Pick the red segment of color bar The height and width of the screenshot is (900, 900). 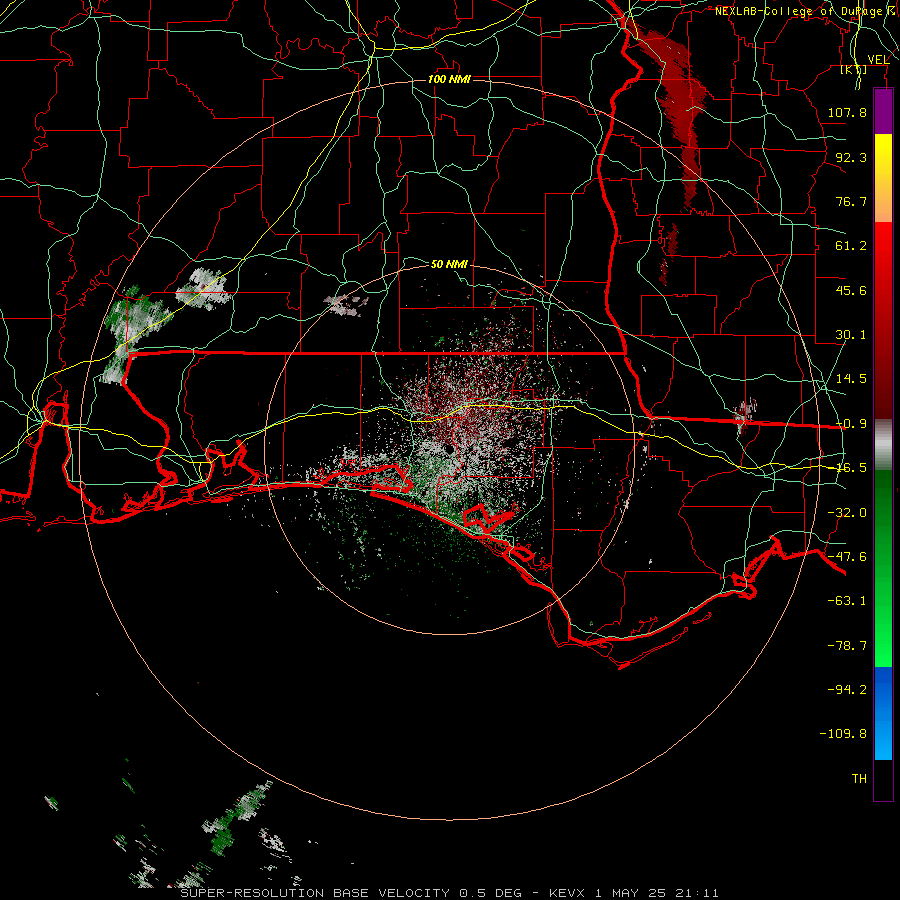pos(883,320)
